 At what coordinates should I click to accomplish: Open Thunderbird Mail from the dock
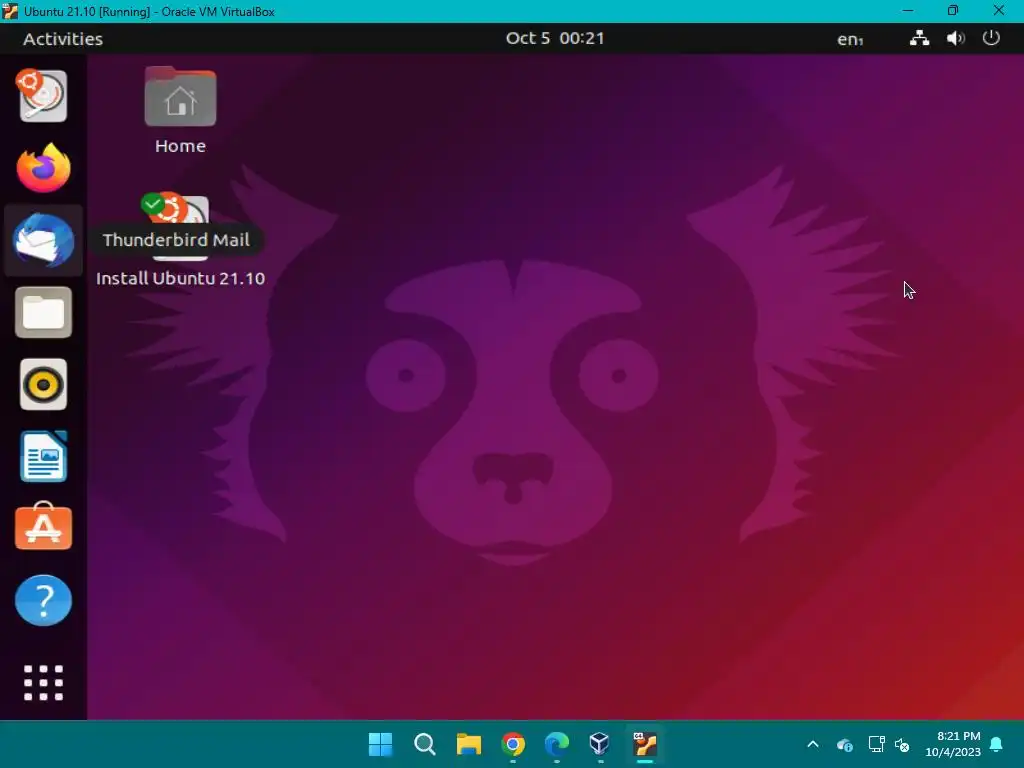[x=43, y=240]
